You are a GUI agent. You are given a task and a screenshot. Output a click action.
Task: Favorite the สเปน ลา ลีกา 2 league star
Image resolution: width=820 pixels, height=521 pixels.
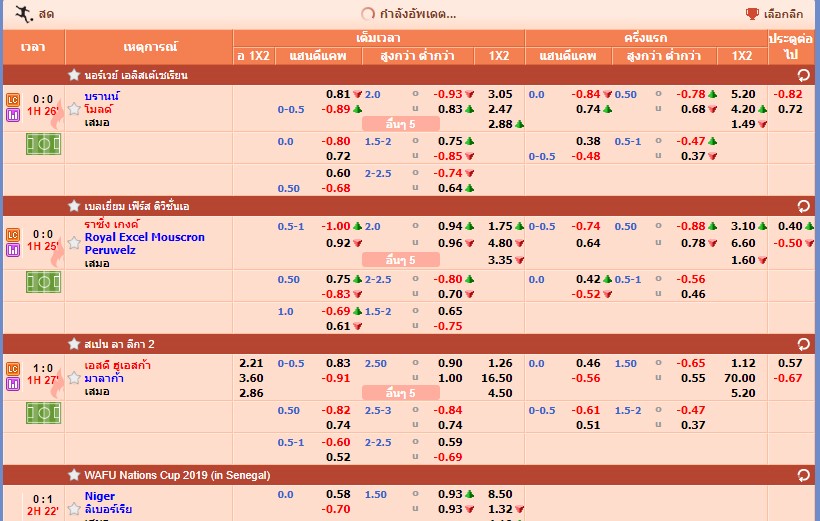(x=74, y=344)
